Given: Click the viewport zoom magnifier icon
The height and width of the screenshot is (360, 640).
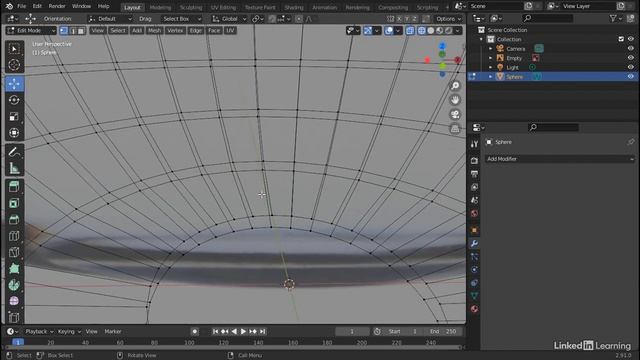Looking at the screenshot, I should coord(455,85).
